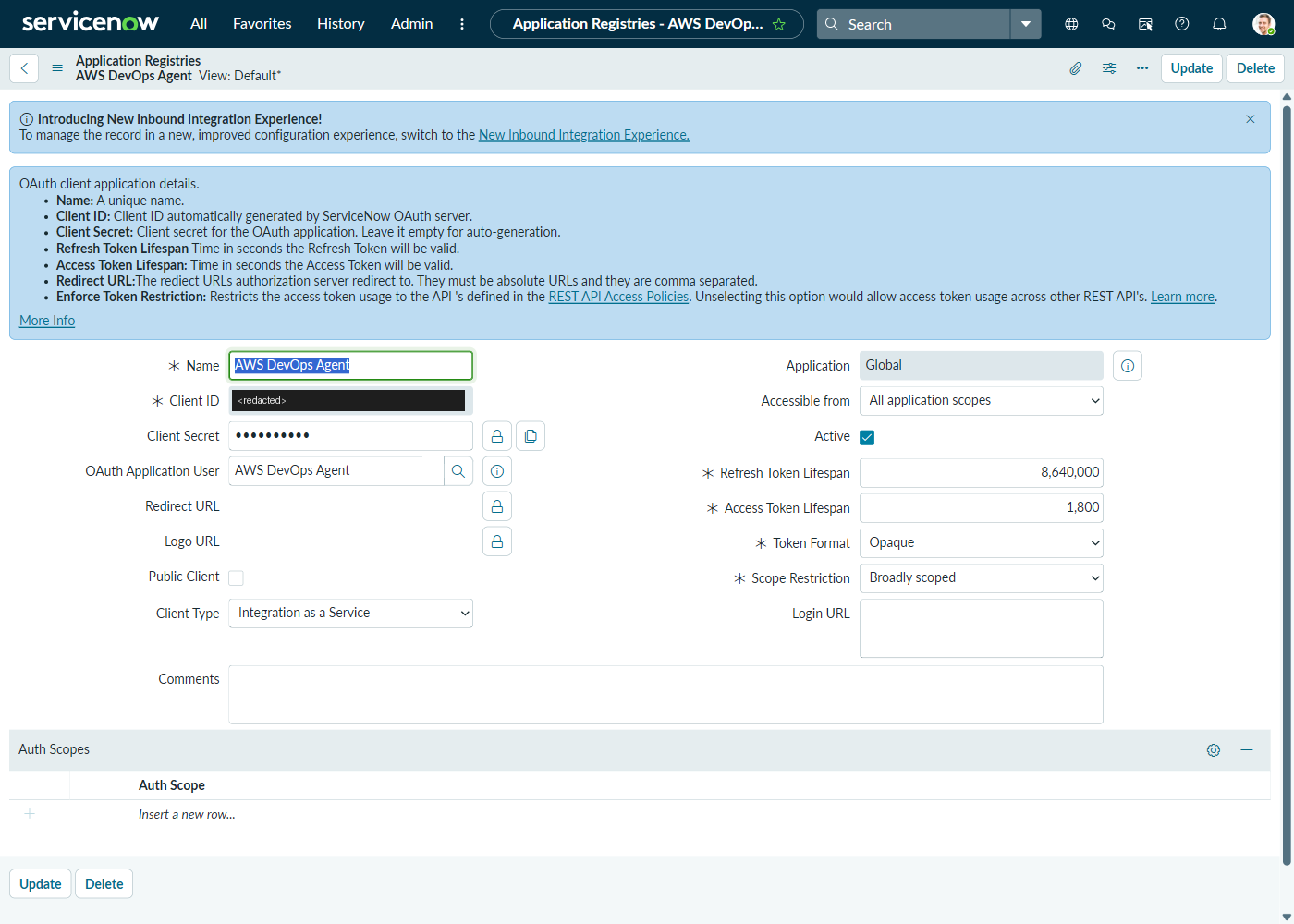Open Auth Scopes list settings gear
1294x924 pixels.
(1214, 750)
